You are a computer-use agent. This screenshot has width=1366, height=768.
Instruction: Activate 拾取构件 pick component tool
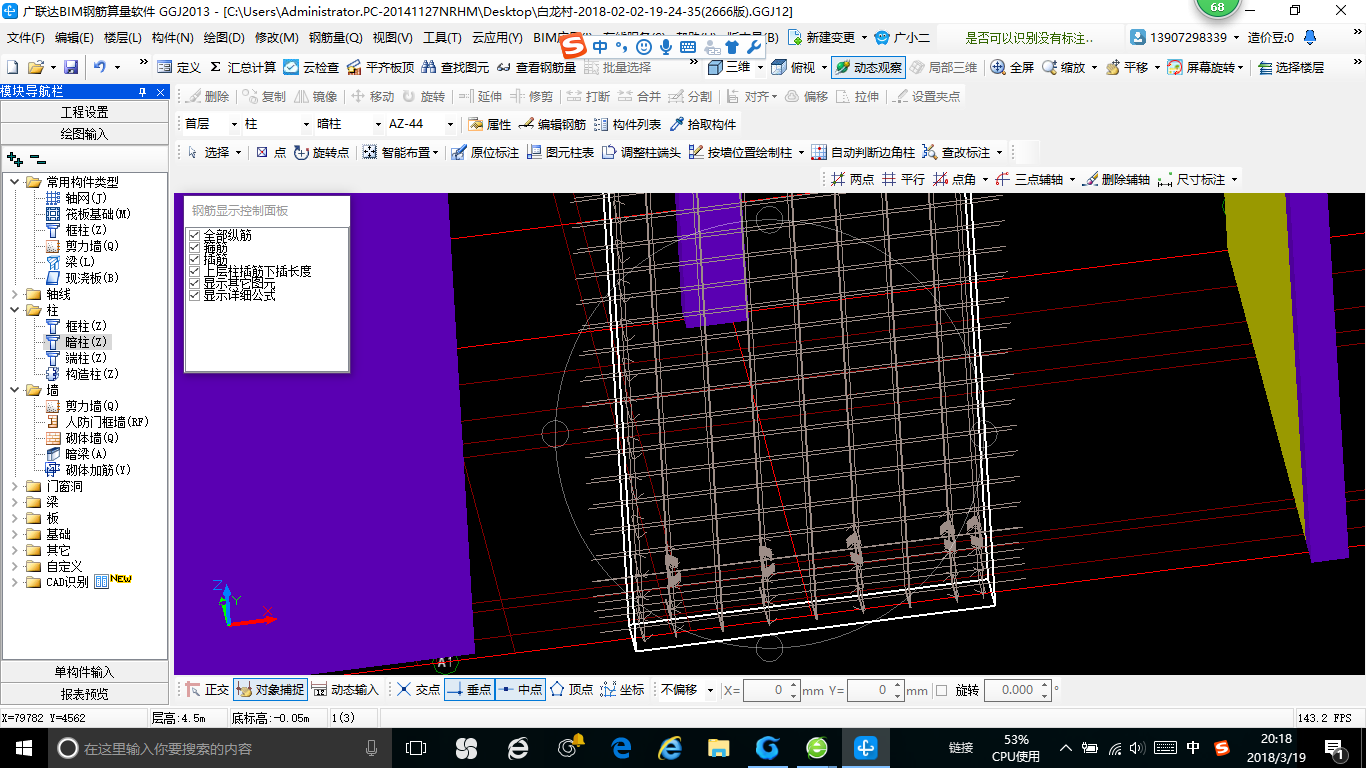[x=703, y=124]
